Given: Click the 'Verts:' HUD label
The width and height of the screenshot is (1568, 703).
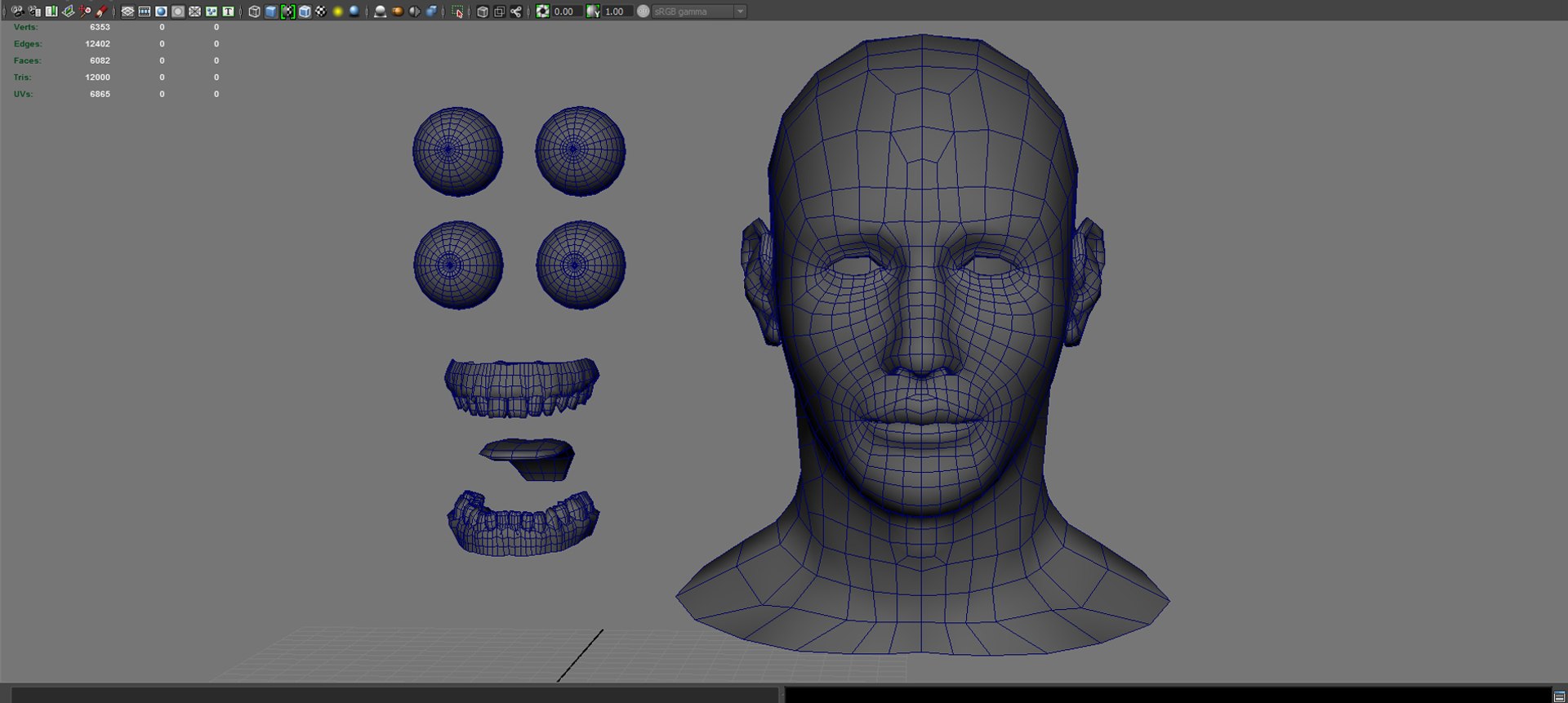Looking at the screenshot, I should pyautogui.click(x=26, y=27).
